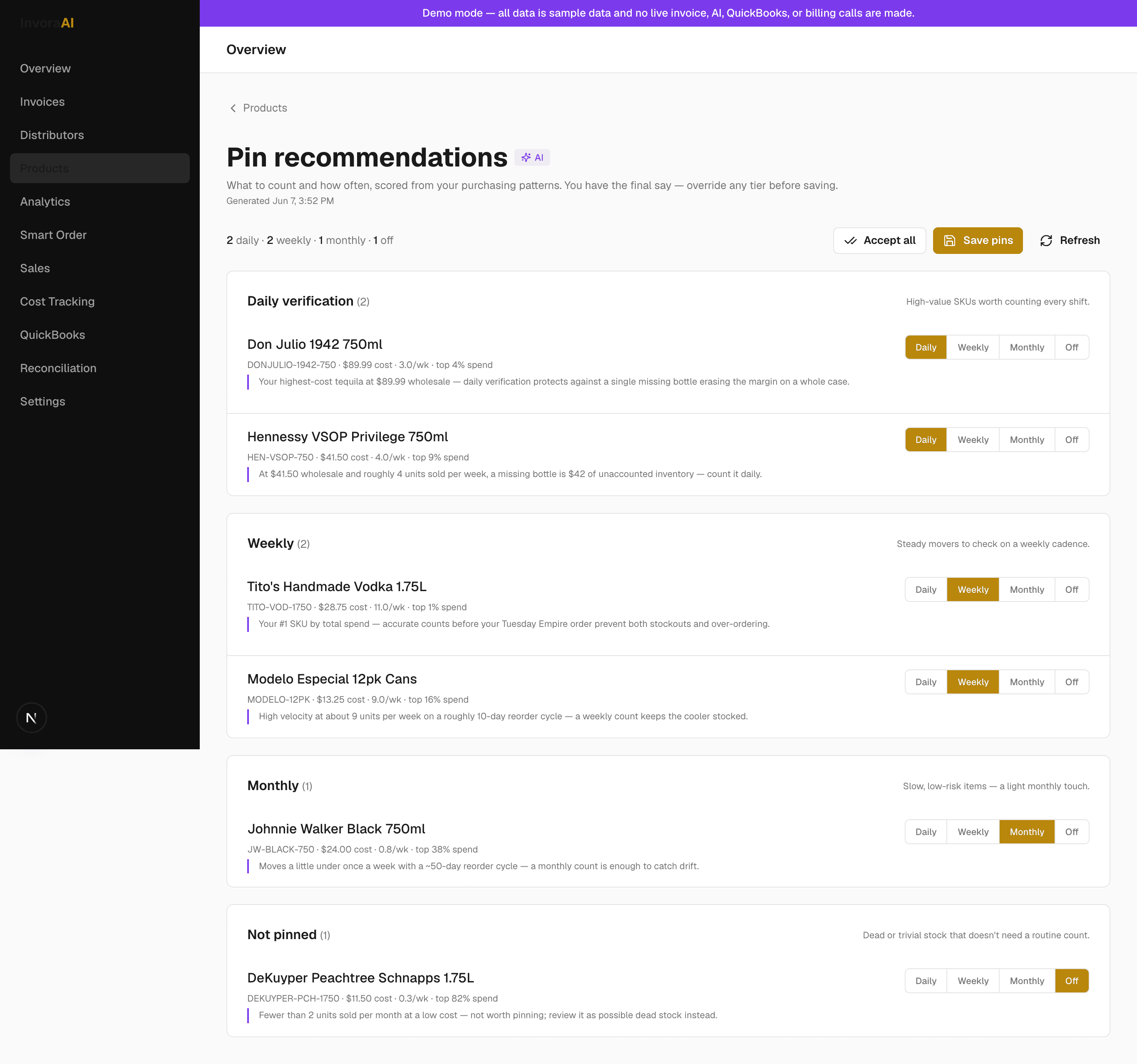
Task: Set Modelo Especial to Daily
Action: pos(926,682)
